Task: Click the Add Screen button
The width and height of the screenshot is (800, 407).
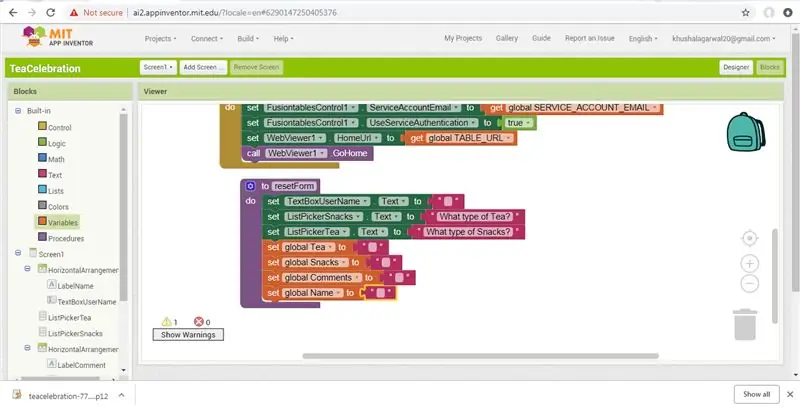Action: (x=203, y=67)
